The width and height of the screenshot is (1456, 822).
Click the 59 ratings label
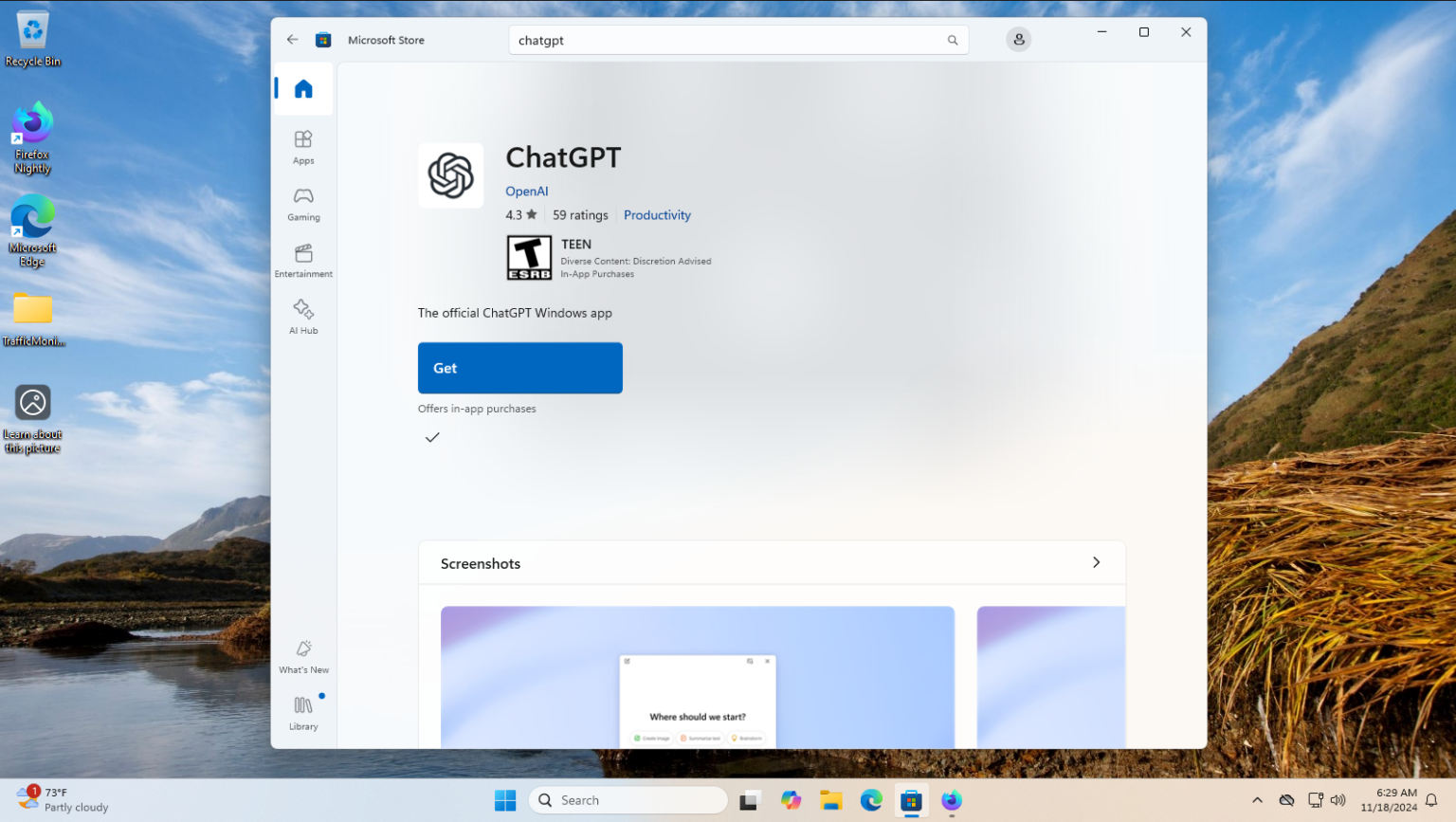(x=579, y=214)
